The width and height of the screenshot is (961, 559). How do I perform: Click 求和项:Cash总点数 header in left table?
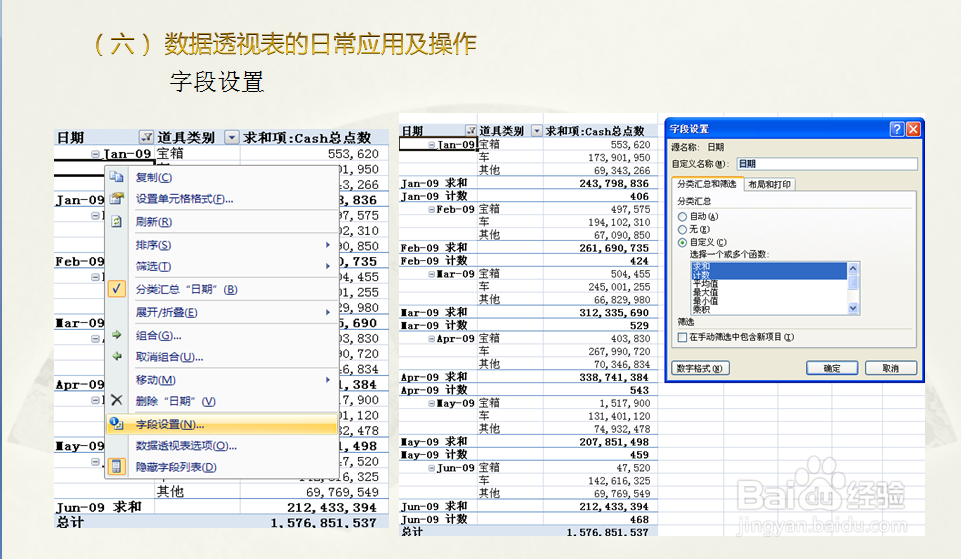click(x=307, y=137)
